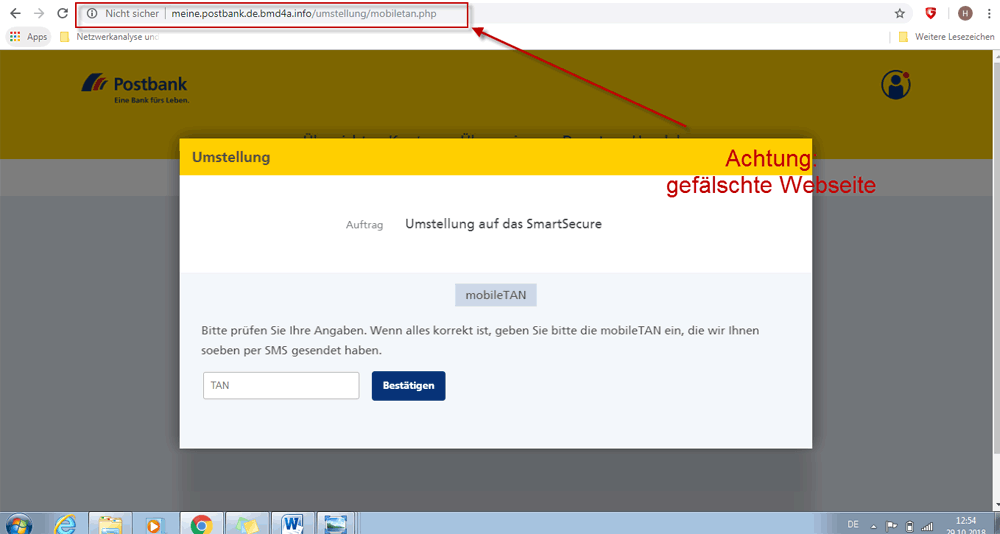Click the address bar URL text
The height and width of the screenshot is (534, 1000).
click(304, 13)
